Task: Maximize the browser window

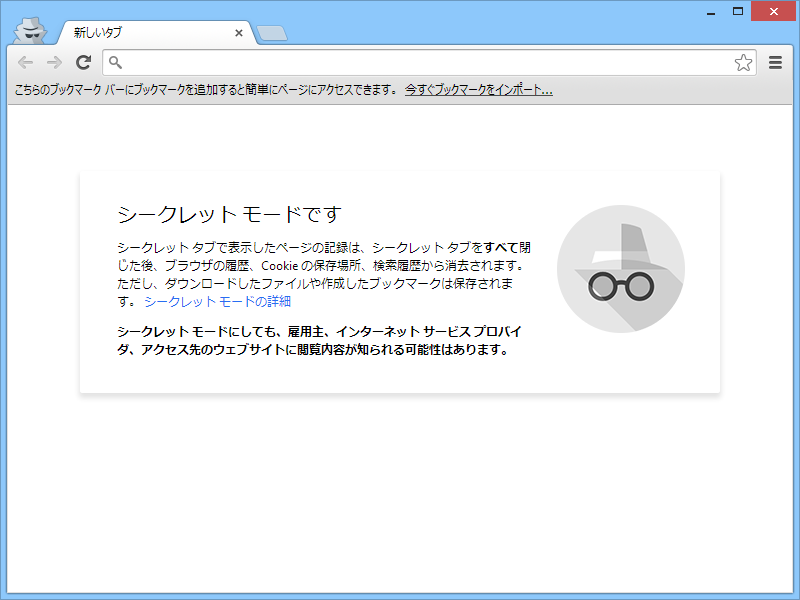Action: tap(739, 11)
